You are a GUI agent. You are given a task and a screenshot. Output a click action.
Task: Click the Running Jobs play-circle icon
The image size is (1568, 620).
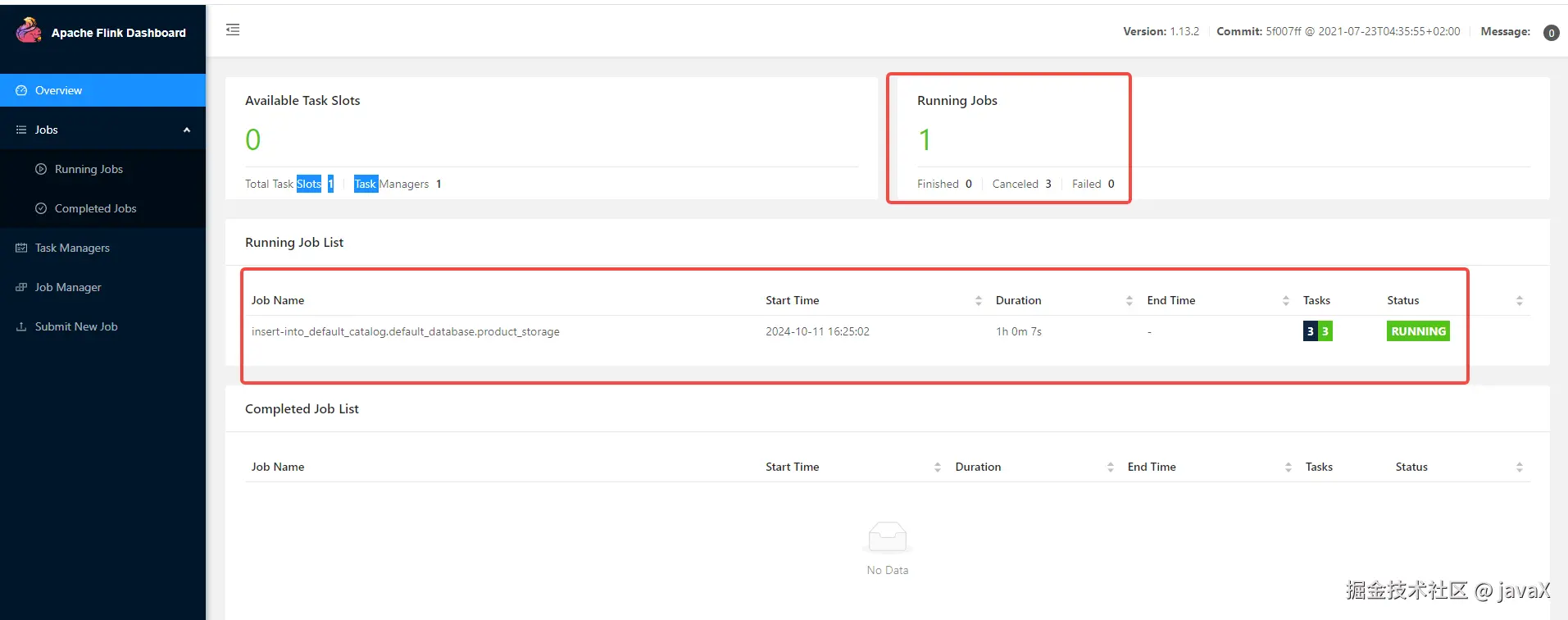(41, 169)
